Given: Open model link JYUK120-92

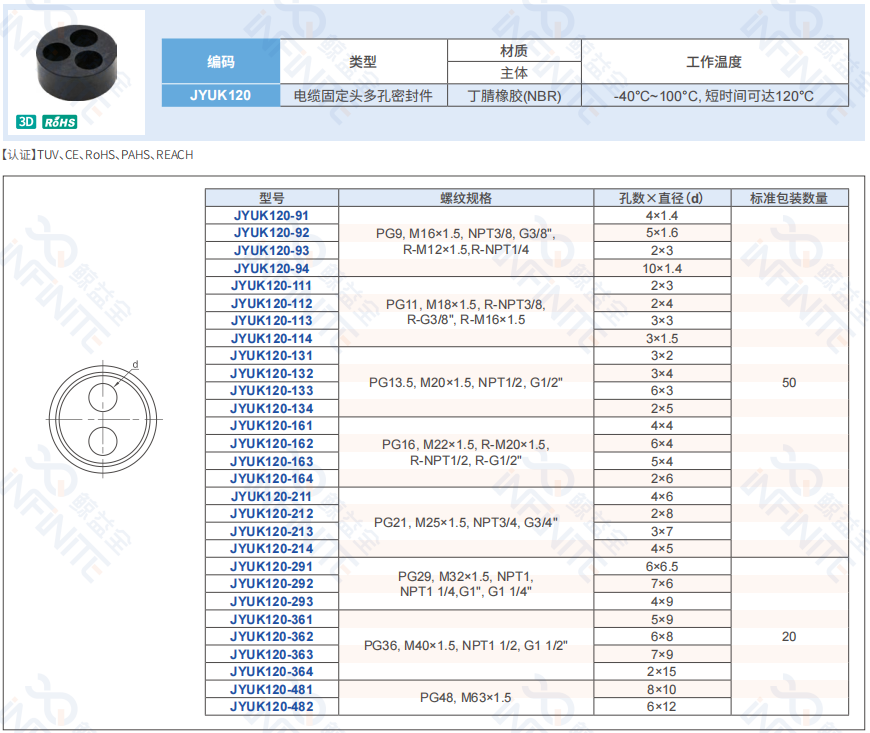Looking at the screenshot, I should pos(271,232).
